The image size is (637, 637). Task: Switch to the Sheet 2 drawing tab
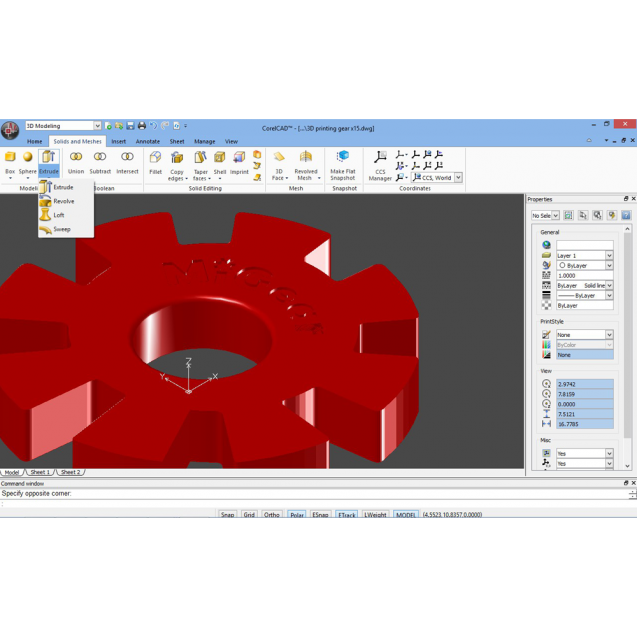point(71,472)
